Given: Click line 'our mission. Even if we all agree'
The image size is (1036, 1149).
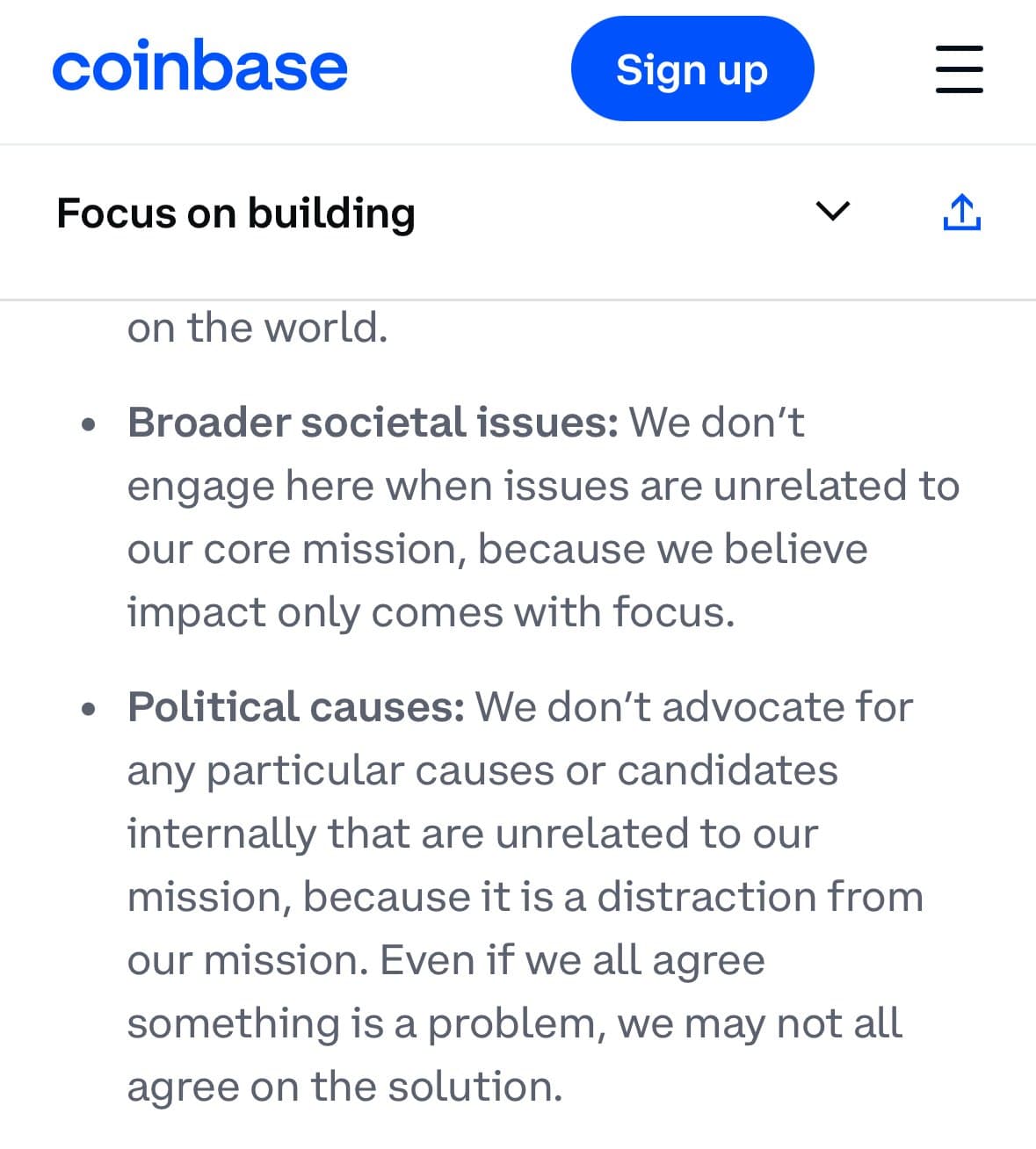Looking at the screenshot, I should 446,960.
